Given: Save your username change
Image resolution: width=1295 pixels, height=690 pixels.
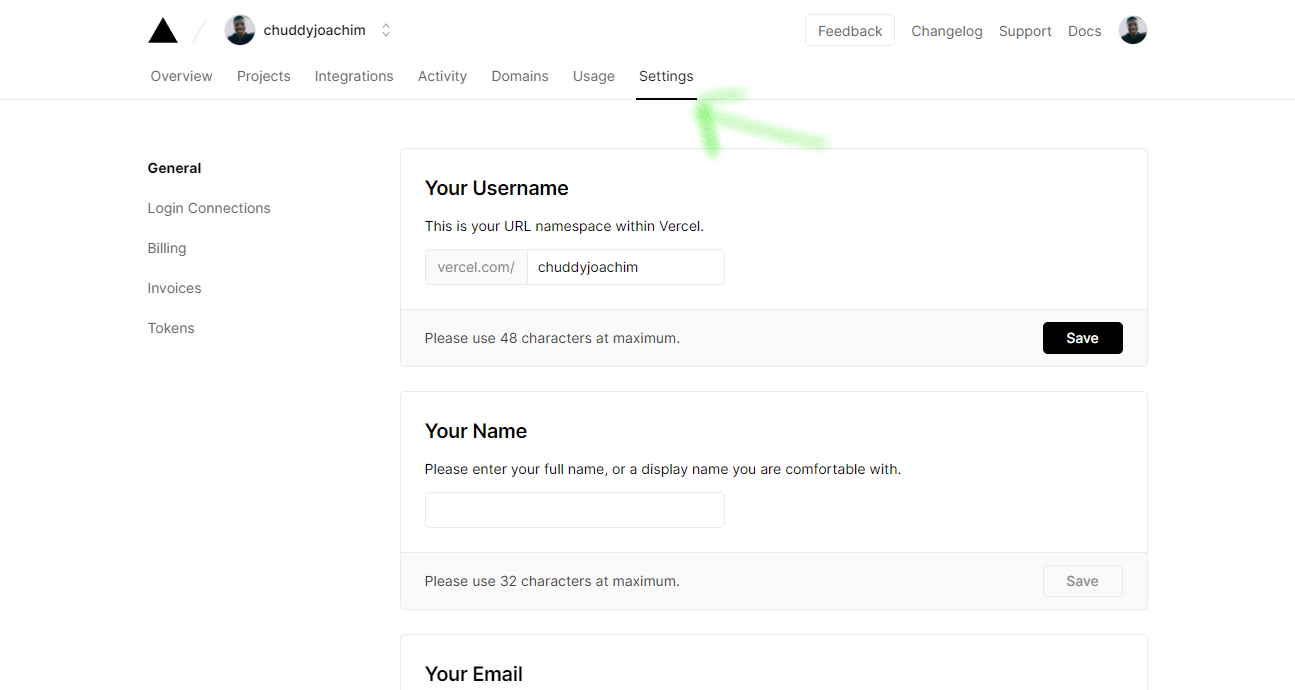Looking at the screenshot, I should 1082,338.
